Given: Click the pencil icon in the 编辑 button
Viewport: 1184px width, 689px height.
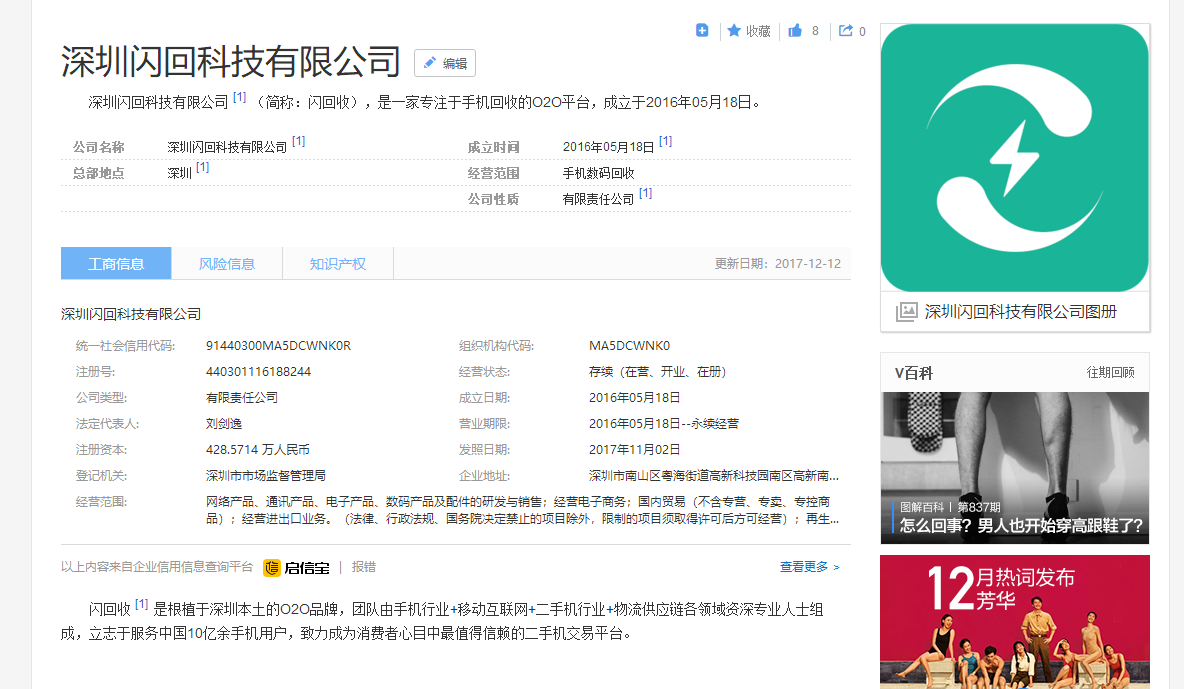Looking at the screenshot, I should (x=429, y=63).
